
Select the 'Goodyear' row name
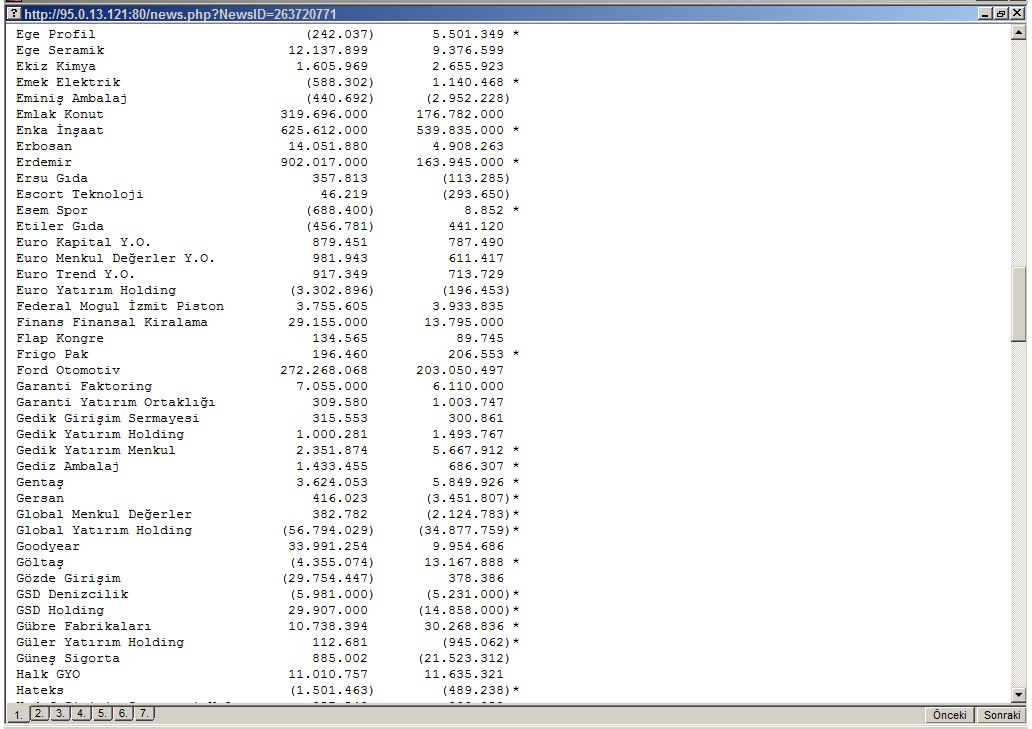click(48, 547)
